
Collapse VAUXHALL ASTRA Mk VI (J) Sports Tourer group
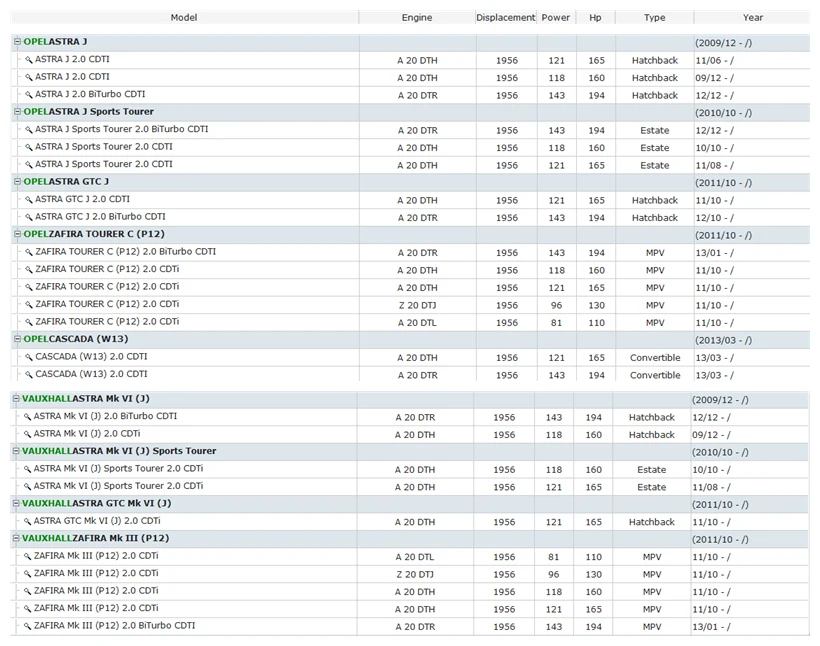point(16,451)
